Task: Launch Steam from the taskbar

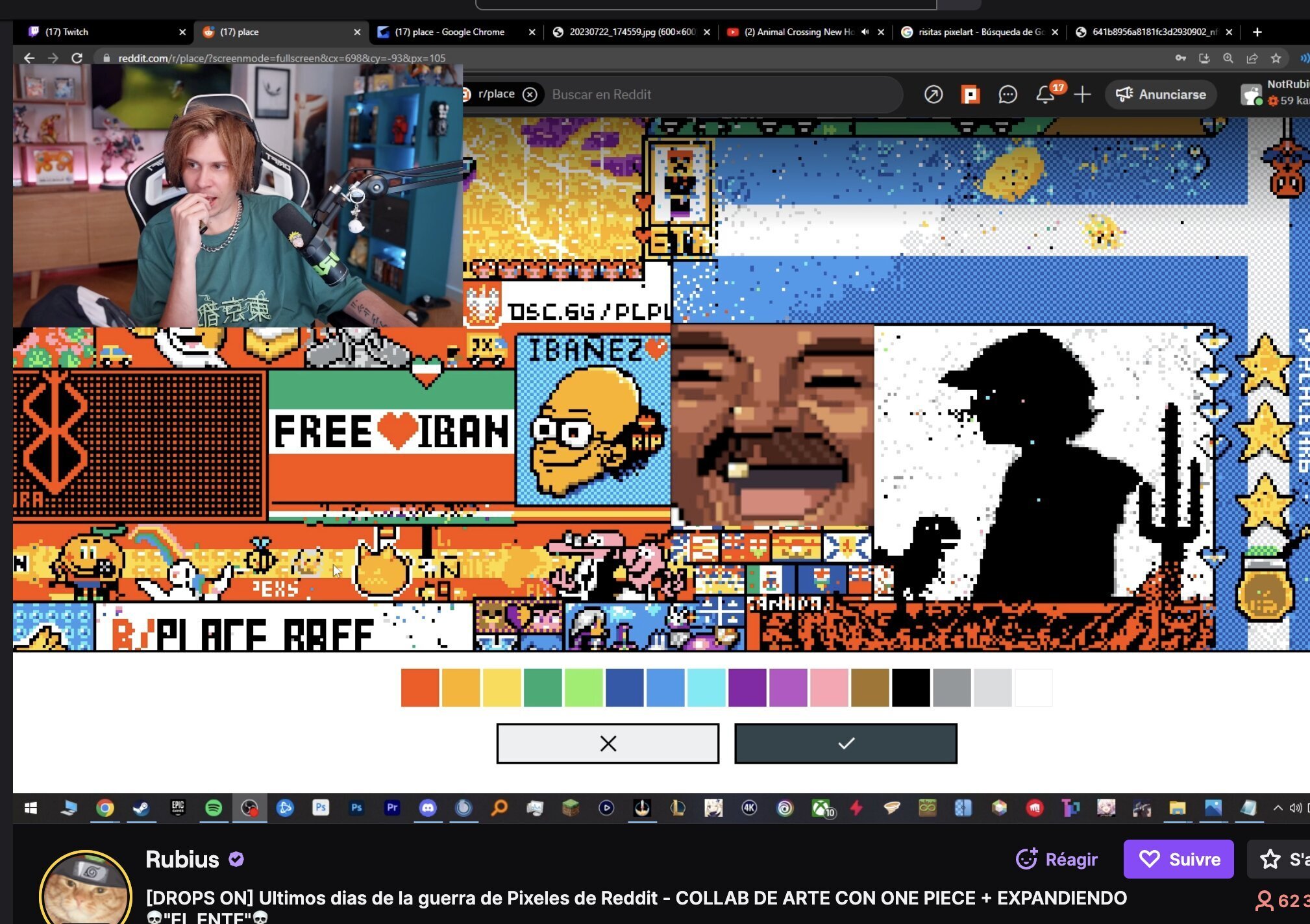Action: pos(141,808)
